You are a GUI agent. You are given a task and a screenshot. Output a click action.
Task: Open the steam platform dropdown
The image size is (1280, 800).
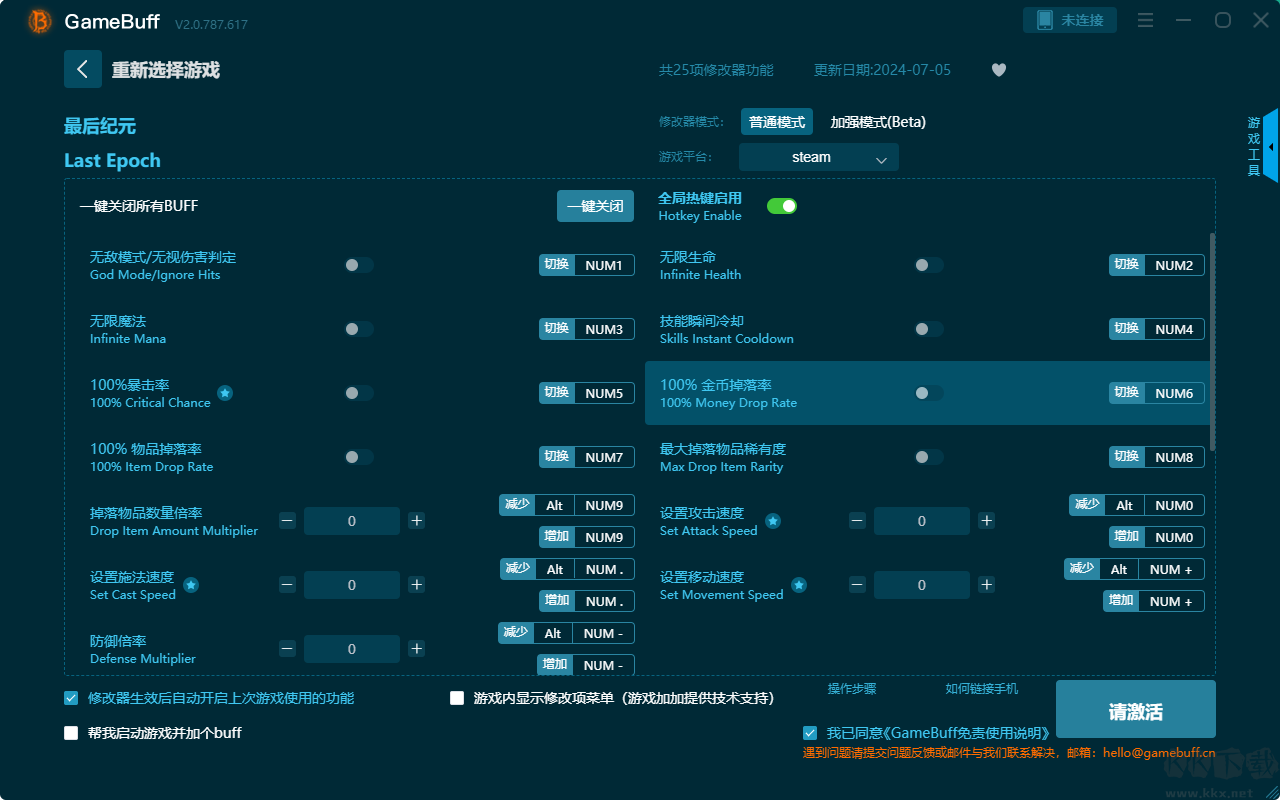[x=819, y=157]
